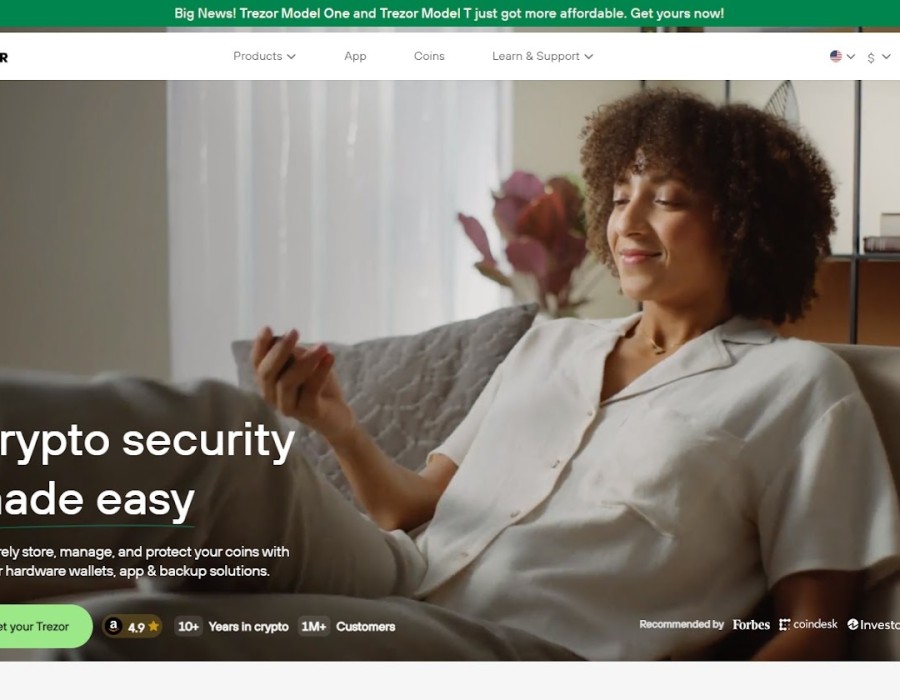Open the Big News announcement banner

(x=449, y=13)
